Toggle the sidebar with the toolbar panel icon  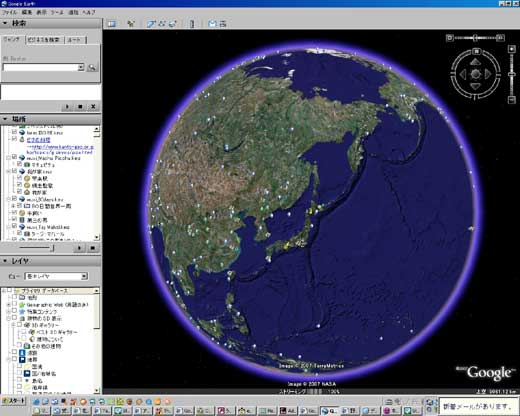(x=112, y=24)
